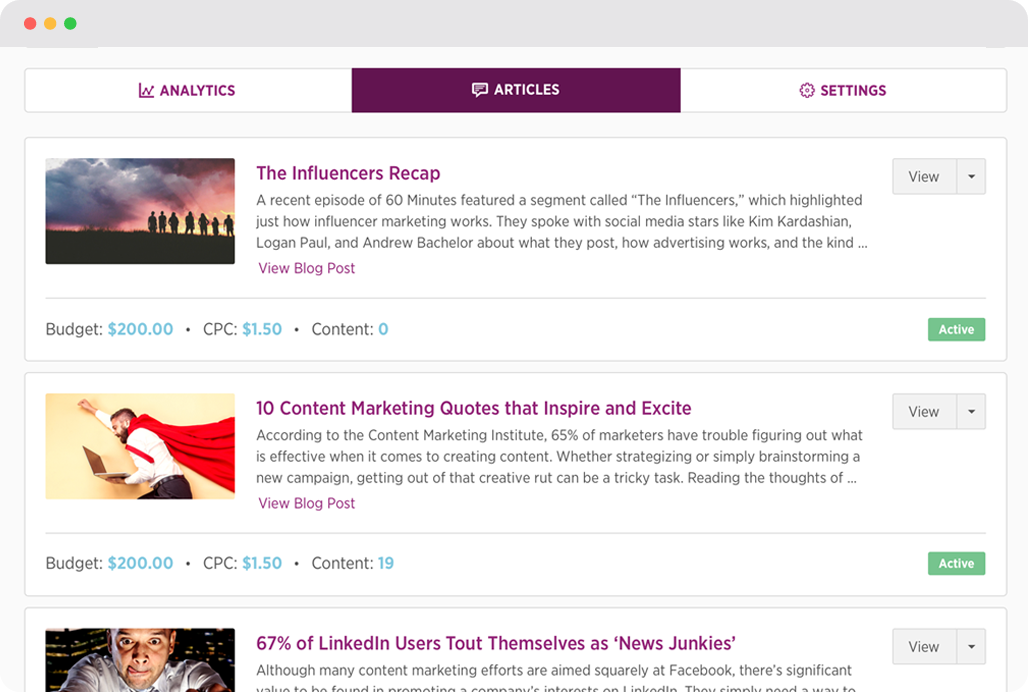Screen dimensions: 1028x692
Task: Click the Analytics chart icon
Action: pos(146,90)
